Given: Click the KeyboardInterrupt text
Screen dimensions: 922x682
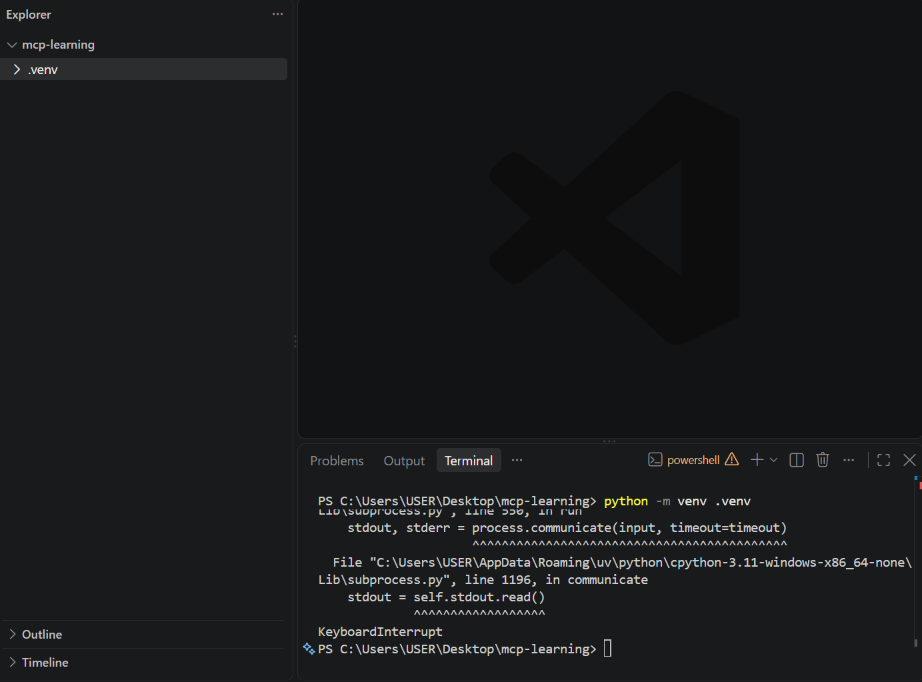Looking at the screenshot, I should point(380,631).
